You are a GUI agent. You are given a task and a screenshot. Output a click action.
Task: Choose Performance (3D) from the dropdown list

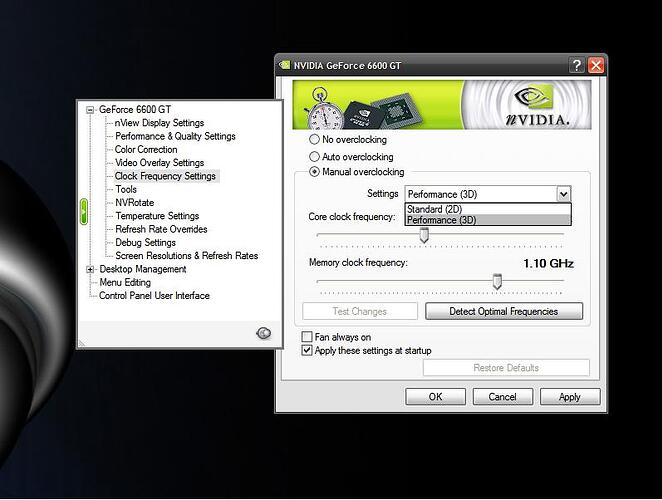tap(488, 220)
